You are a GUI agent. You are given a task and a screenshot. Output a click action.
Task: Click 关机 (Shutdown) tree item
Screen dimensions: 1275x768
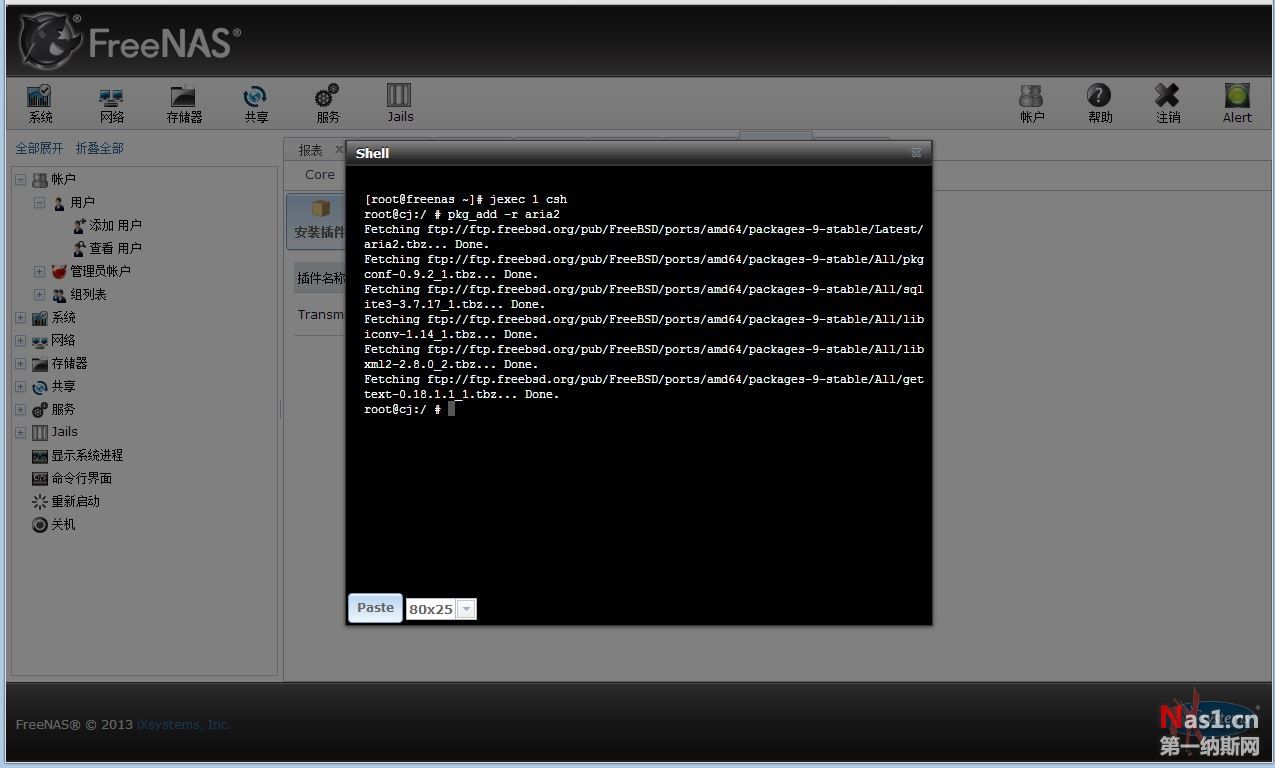click(x=63, y=525)
